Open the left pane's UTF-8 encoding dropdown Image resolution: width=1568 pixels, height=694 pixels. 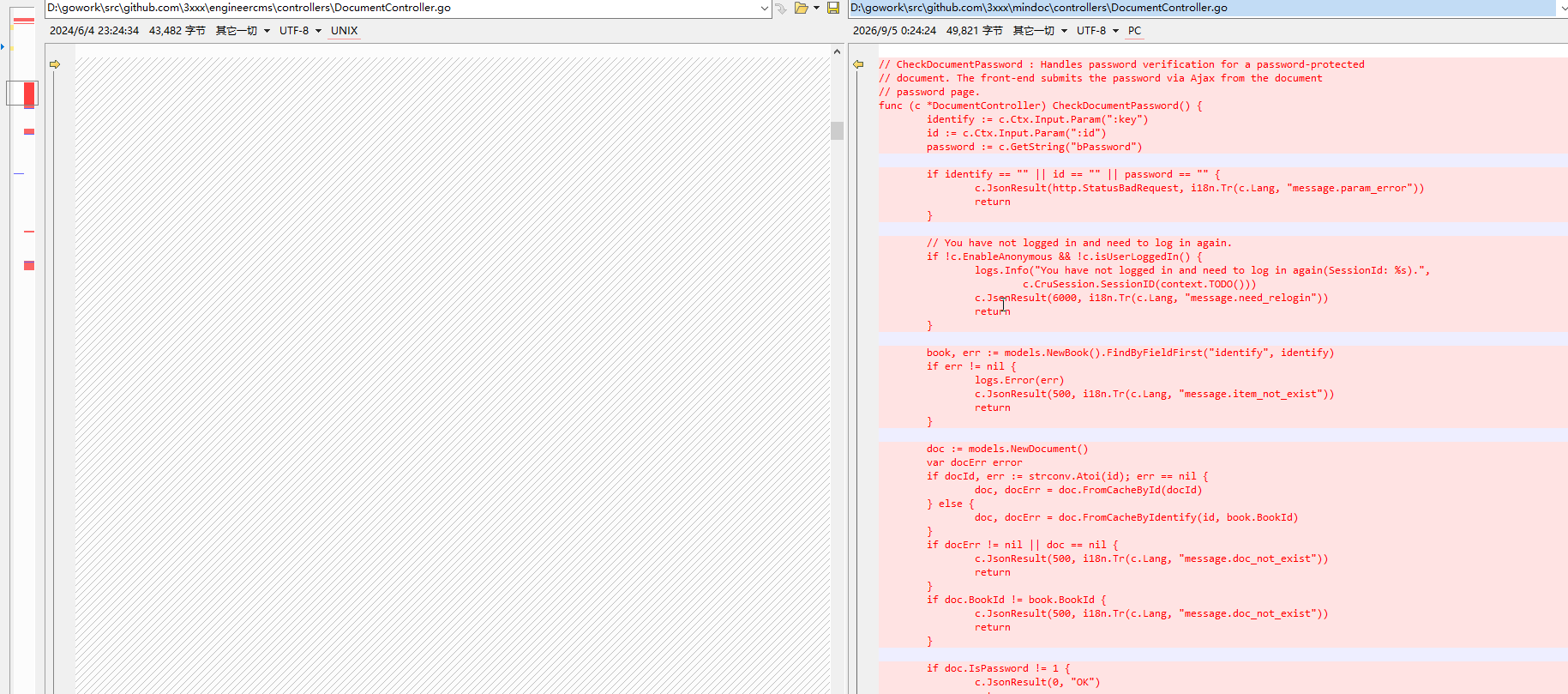[300, 31]
